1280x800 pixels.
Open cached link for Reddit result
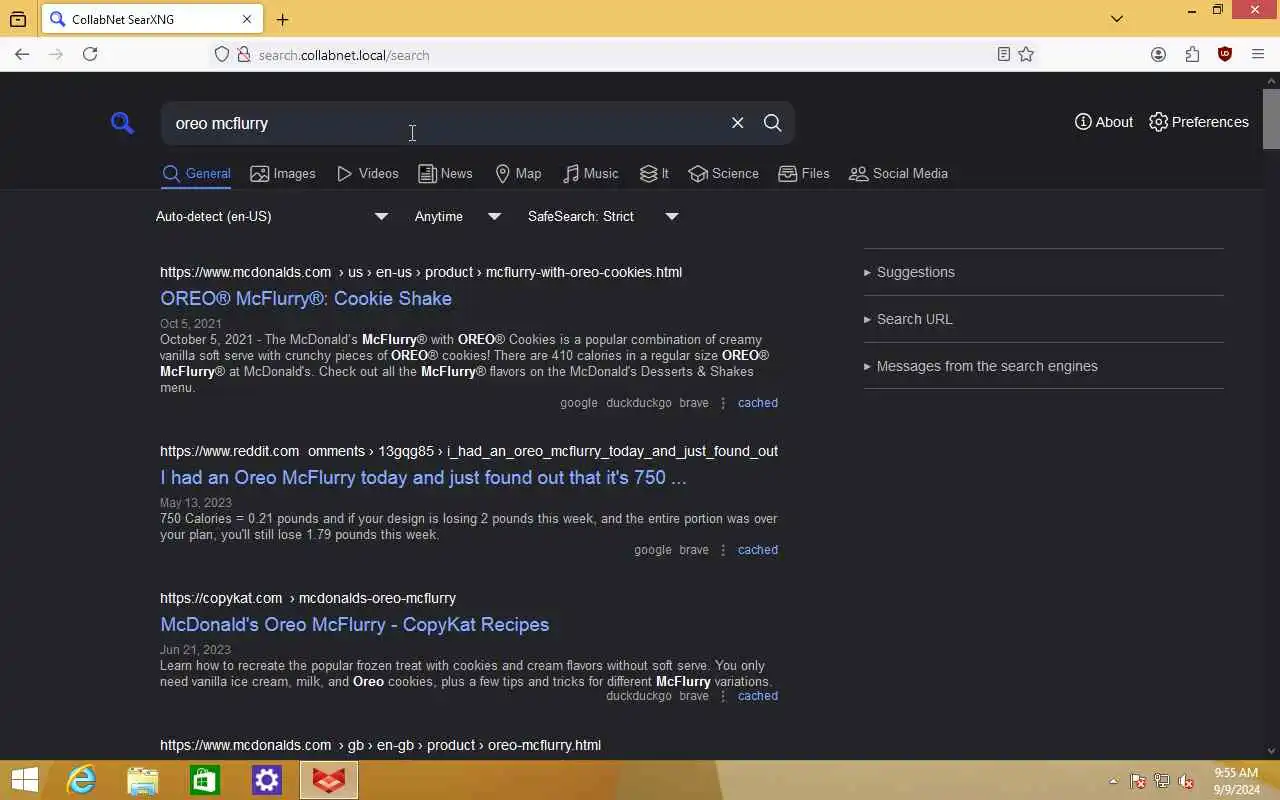point(757,550)
